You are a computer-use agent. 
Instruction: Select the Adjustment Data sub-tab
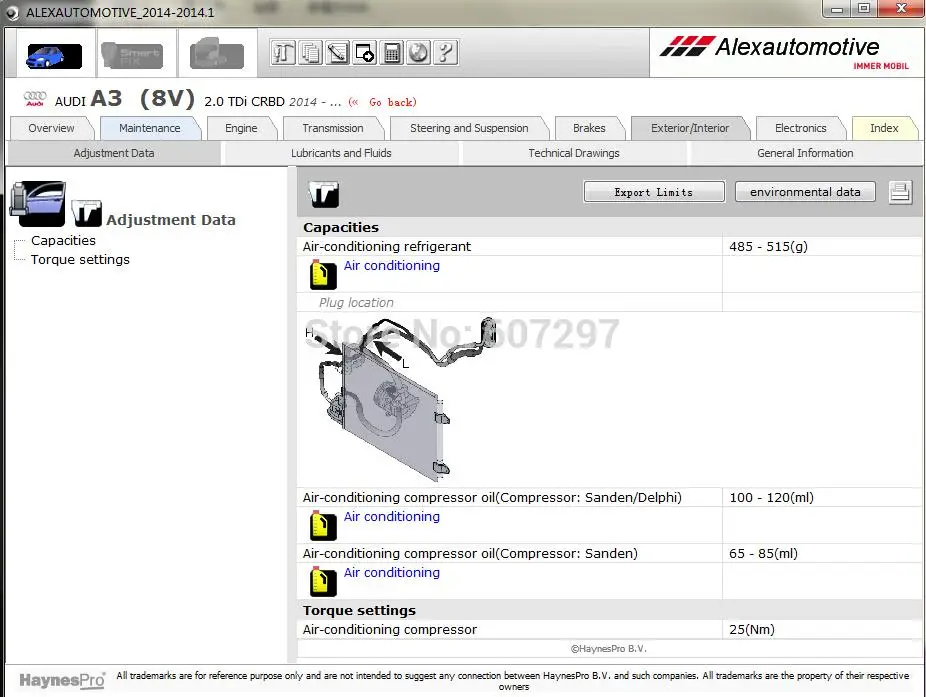coord(114,153)
